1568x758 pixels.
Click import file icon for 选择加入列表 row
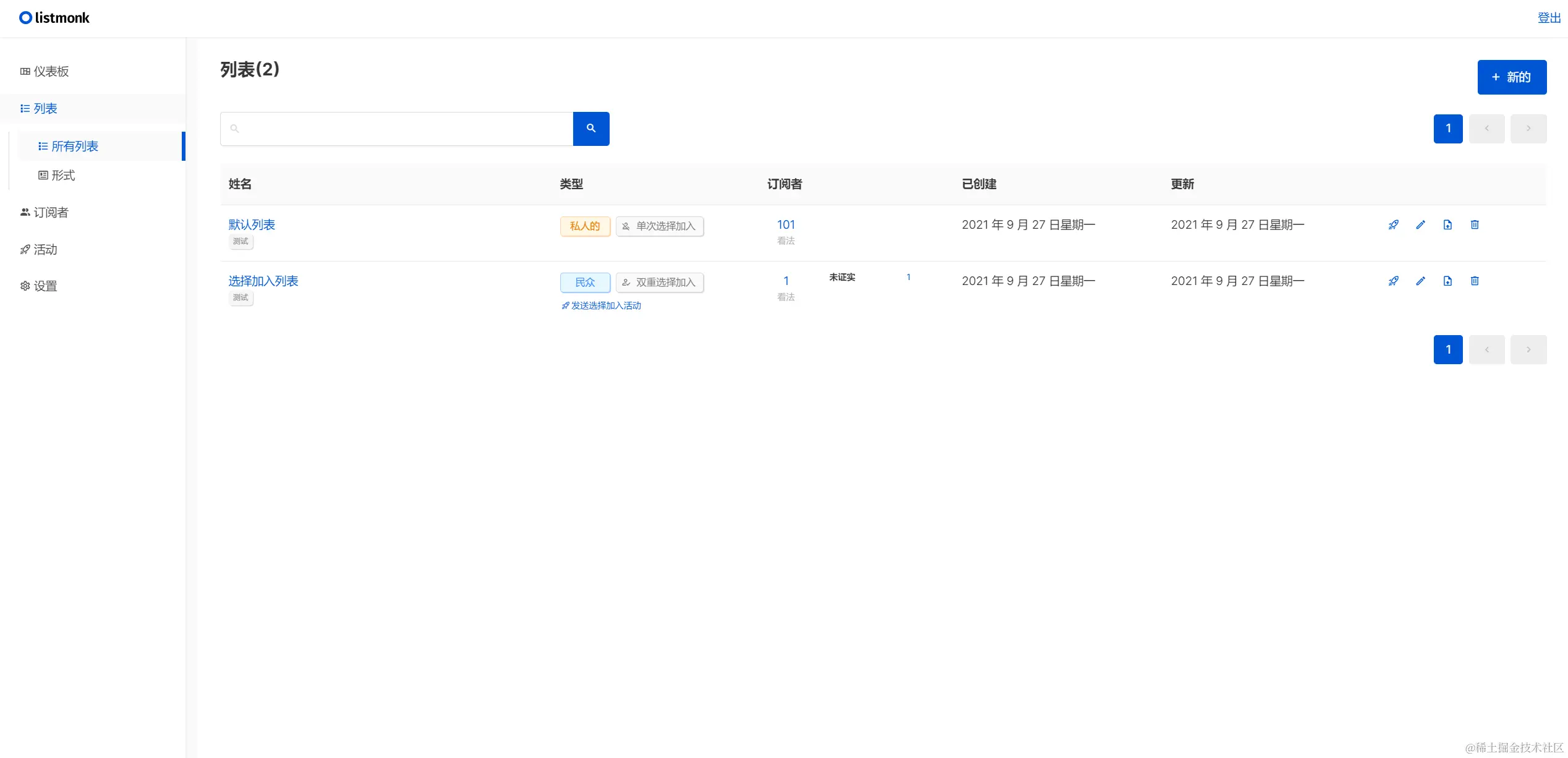click(x=1447, y=281)
